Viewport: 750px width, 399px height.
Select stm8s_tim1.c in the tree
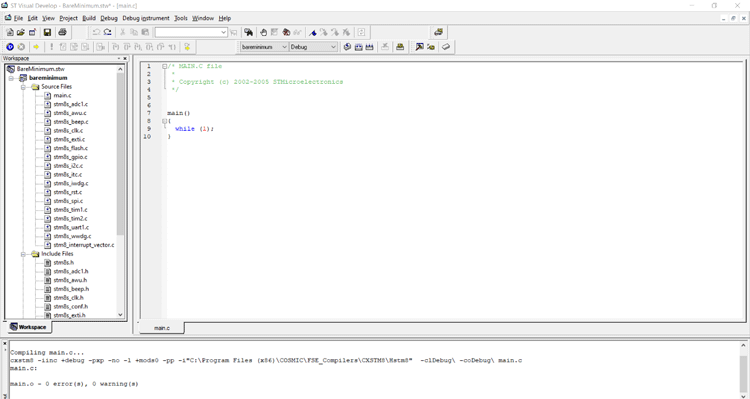click(70, 210)
